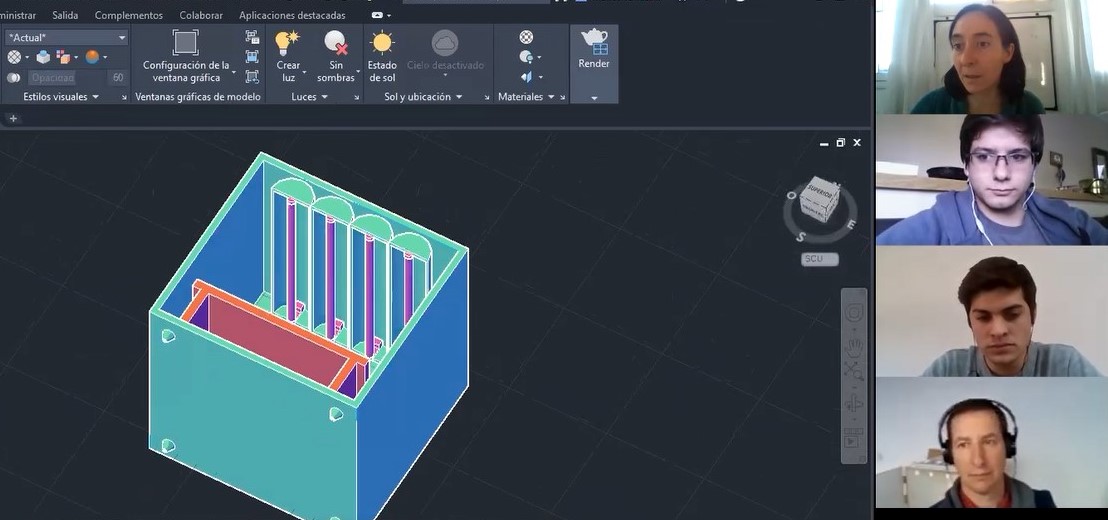Open the Complementos ribbon tab
This screenshot has width=1108, height=520.
point(129,15)
